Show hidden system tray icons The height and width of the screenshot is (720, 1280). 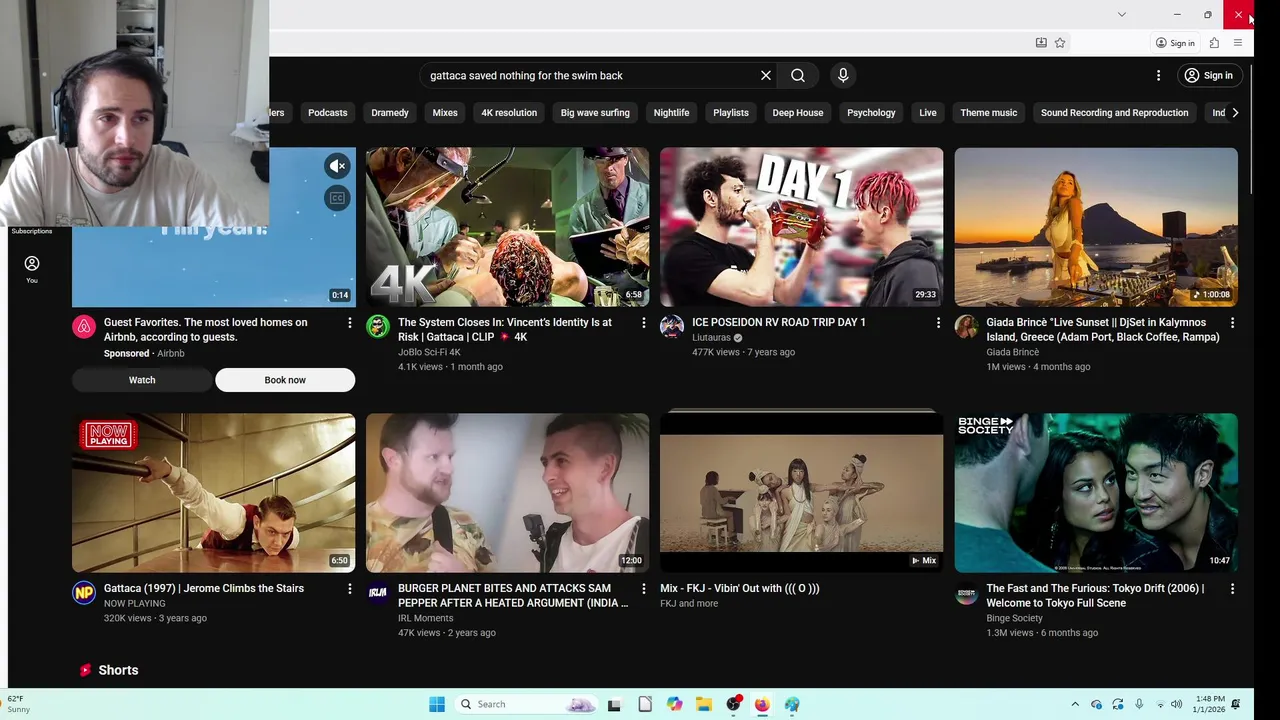[1075, 704]
